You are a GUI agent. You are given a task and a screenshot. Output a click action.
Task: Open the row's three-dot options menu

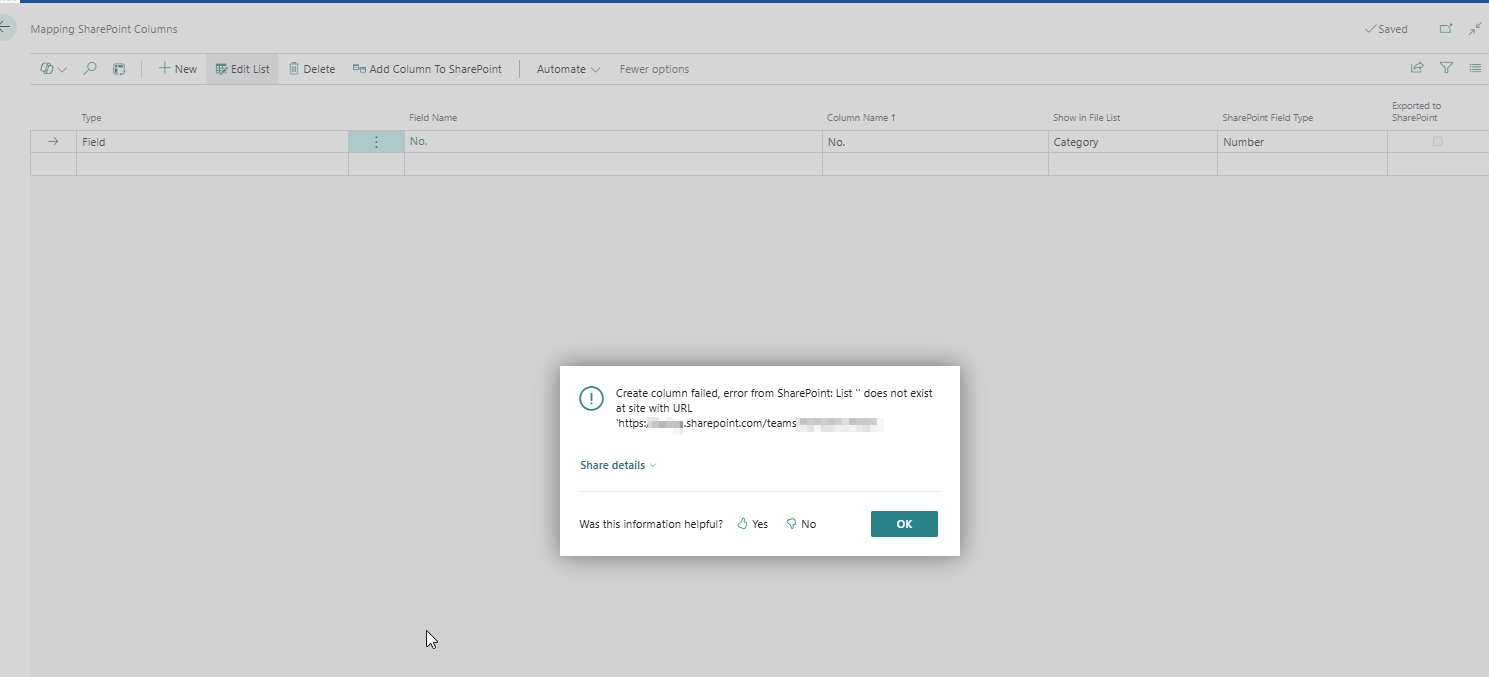[x=376, y=142]
